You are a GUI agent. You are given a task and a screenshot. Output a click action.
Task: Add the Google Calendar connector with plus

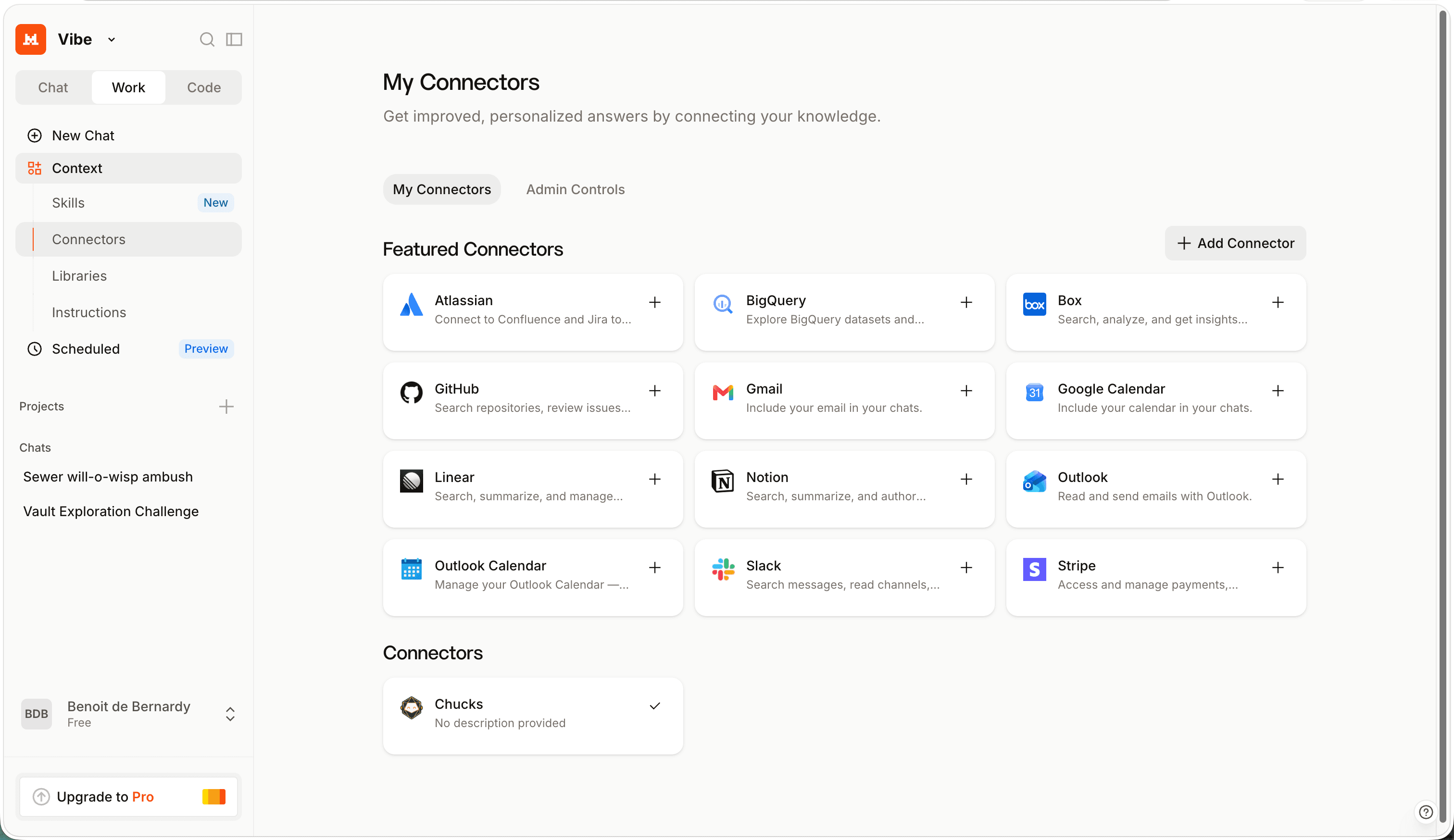[x=1278, y=391]
